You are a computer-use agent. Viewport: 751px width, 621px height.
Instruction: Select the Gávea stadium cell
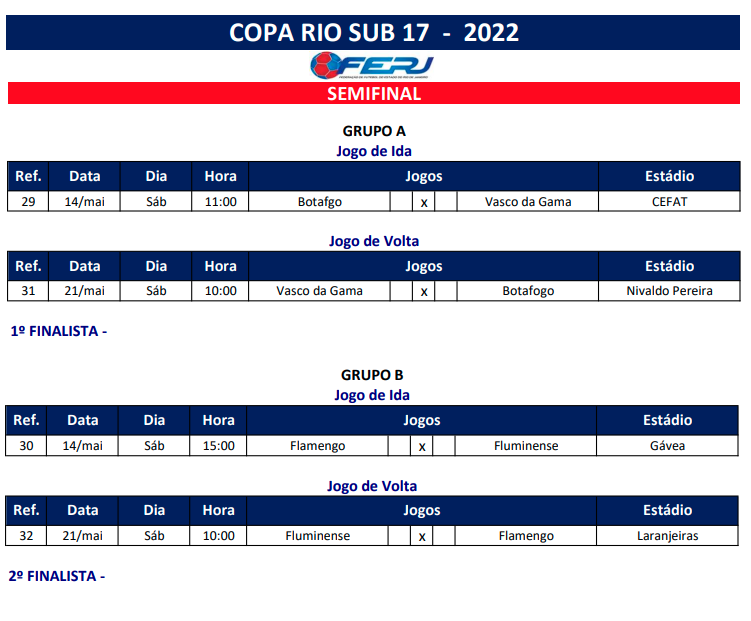tap(667, 446)
